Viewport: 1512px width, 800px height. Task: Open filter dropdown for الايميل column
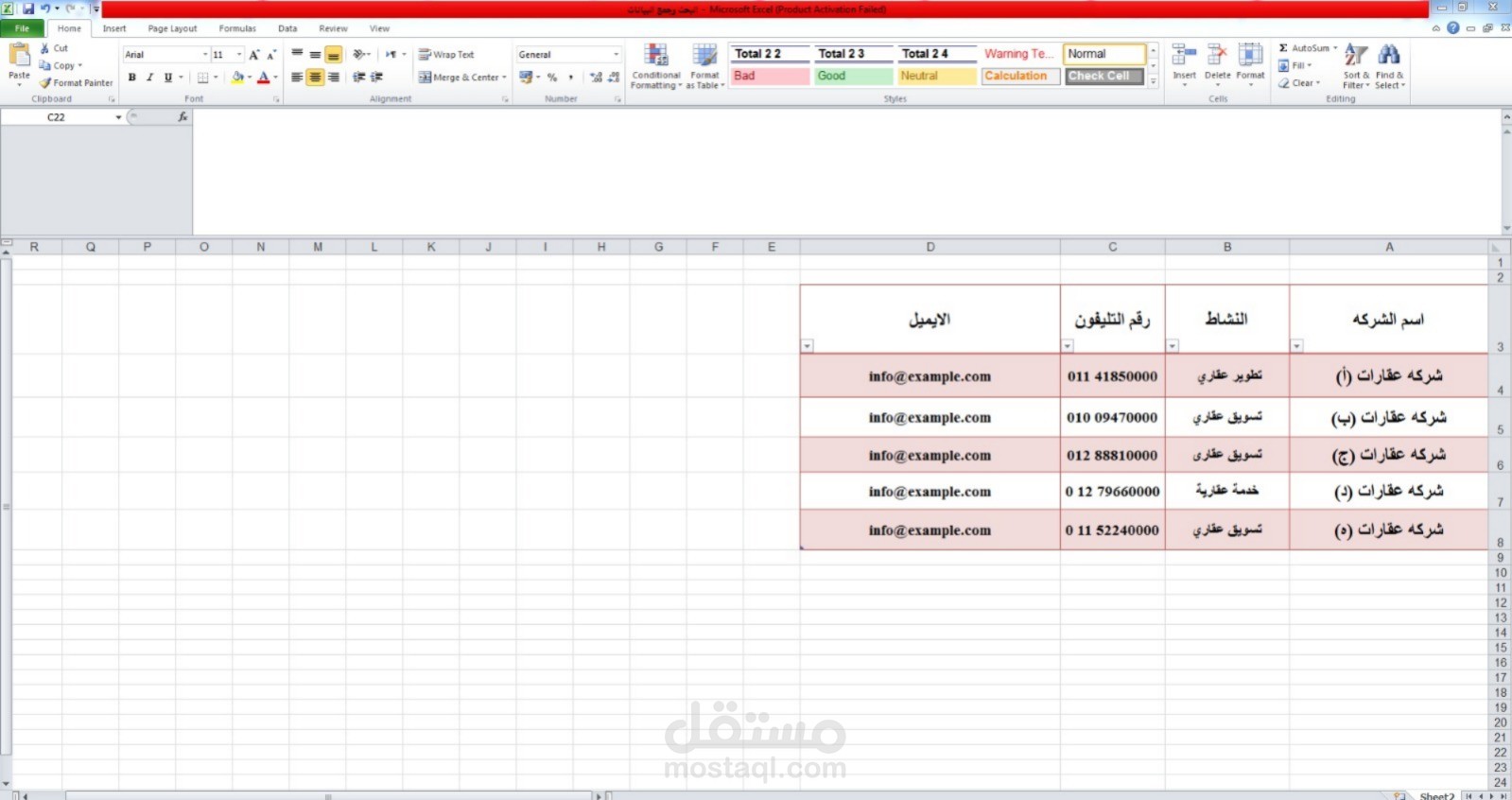click(x=808, y=346)
